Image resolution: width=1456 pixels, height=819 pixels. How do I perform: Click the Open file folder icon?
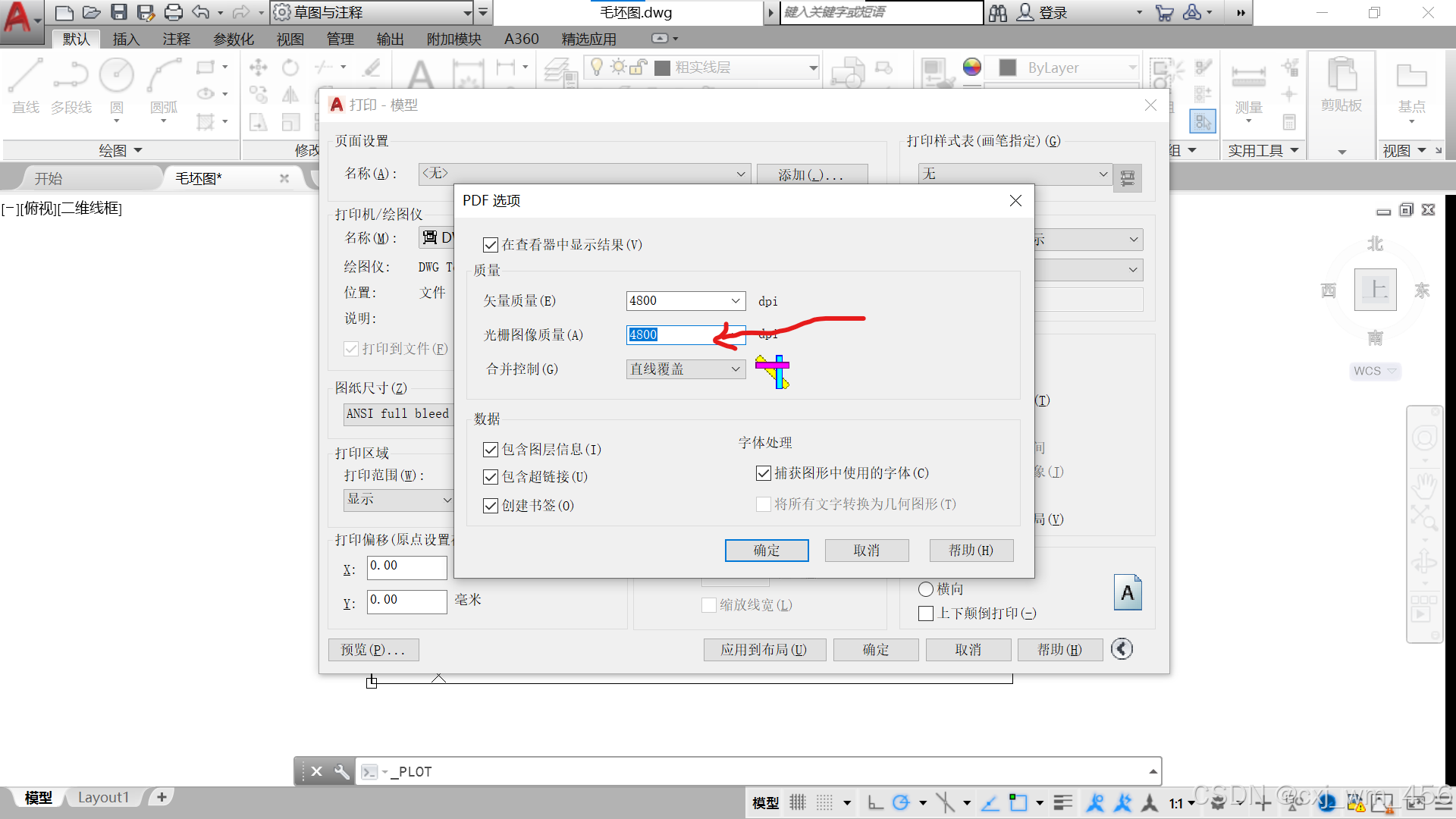(92, 12)
